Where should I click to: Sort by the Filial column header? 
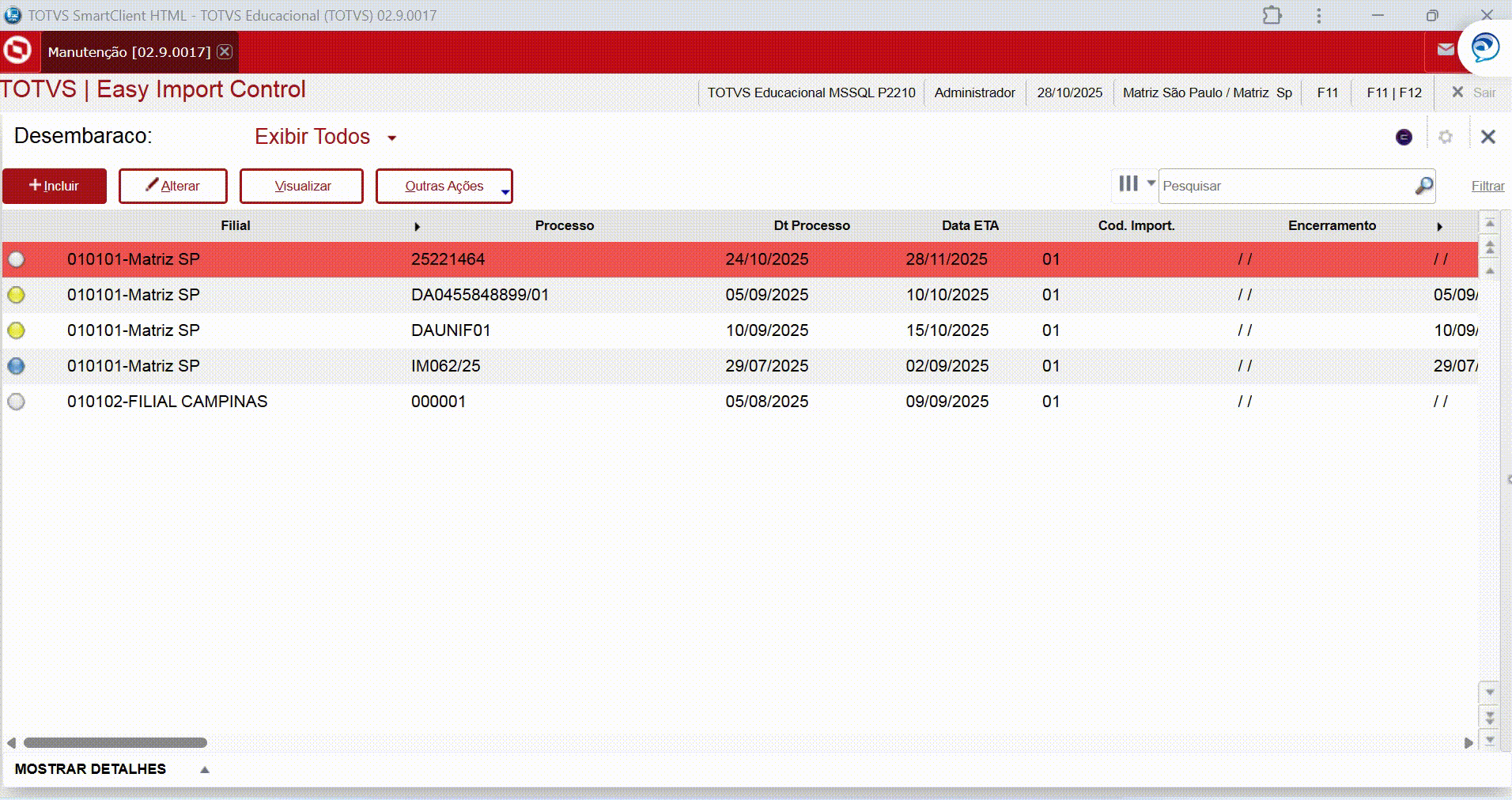[236, 226]
